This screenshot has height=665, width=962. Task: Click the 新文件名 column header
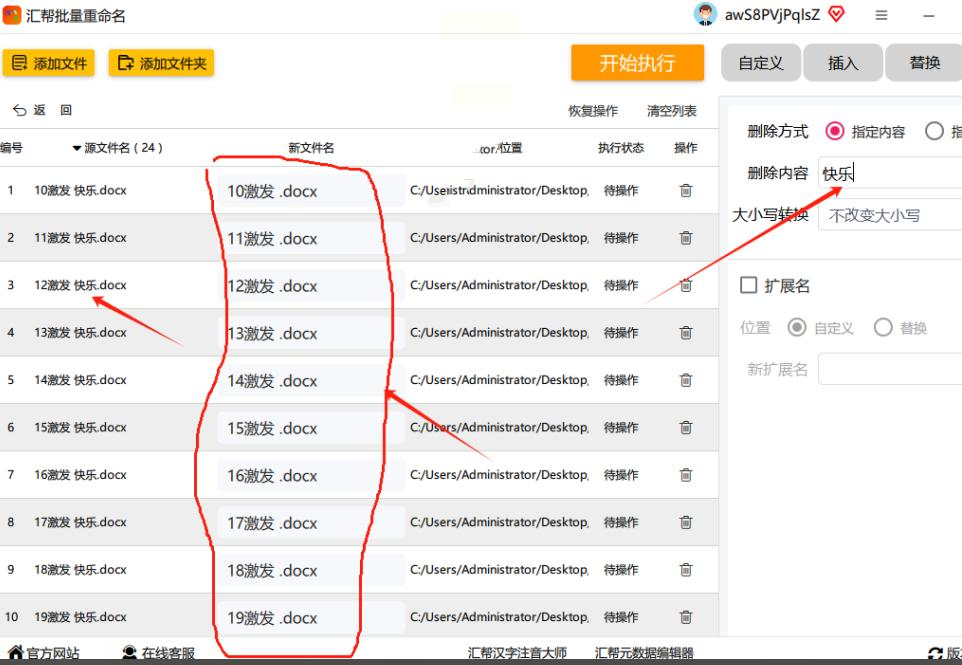pos(311,148)
